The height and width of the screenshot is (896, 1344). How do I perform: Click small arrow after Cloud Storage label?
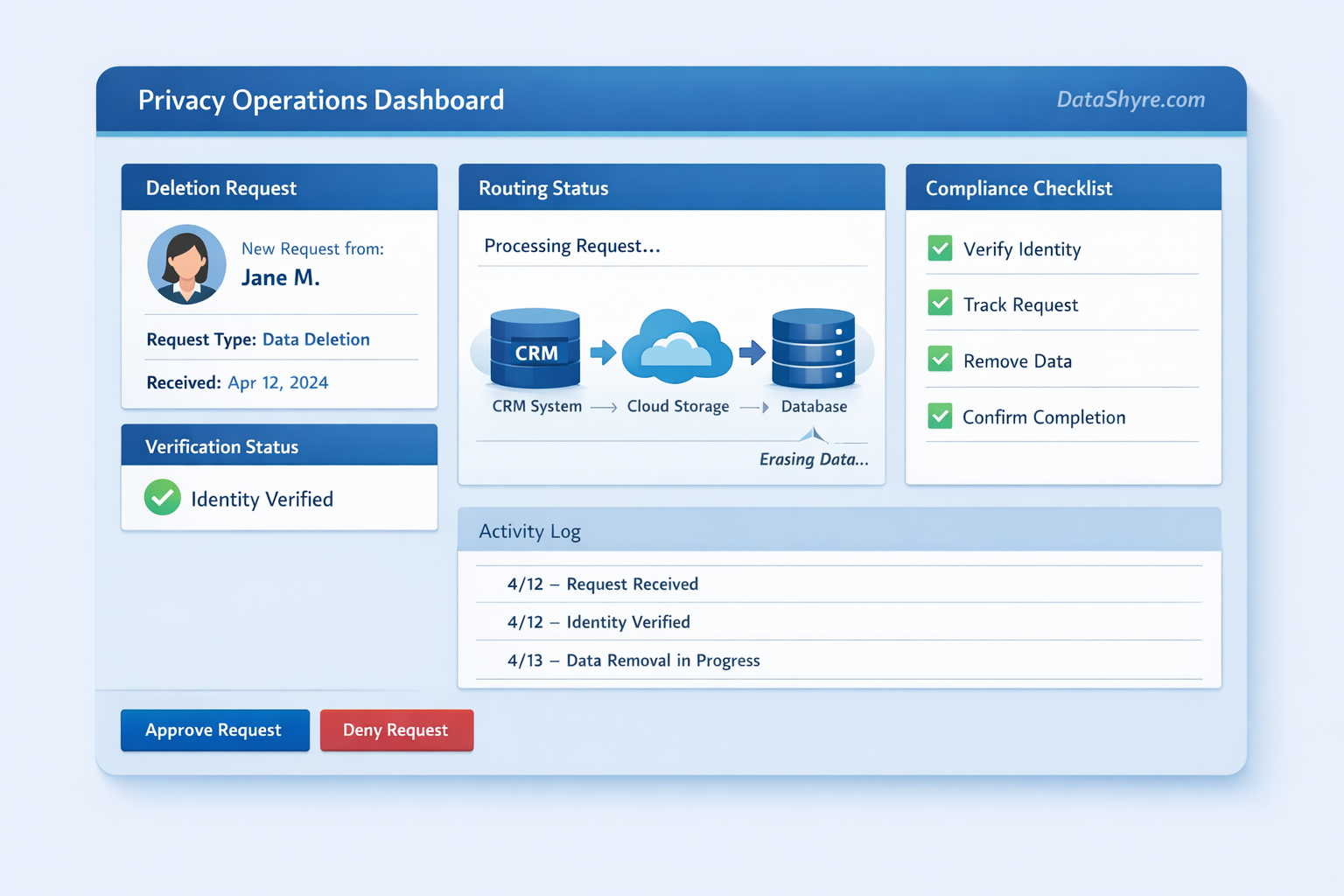[x=754, y=408]
